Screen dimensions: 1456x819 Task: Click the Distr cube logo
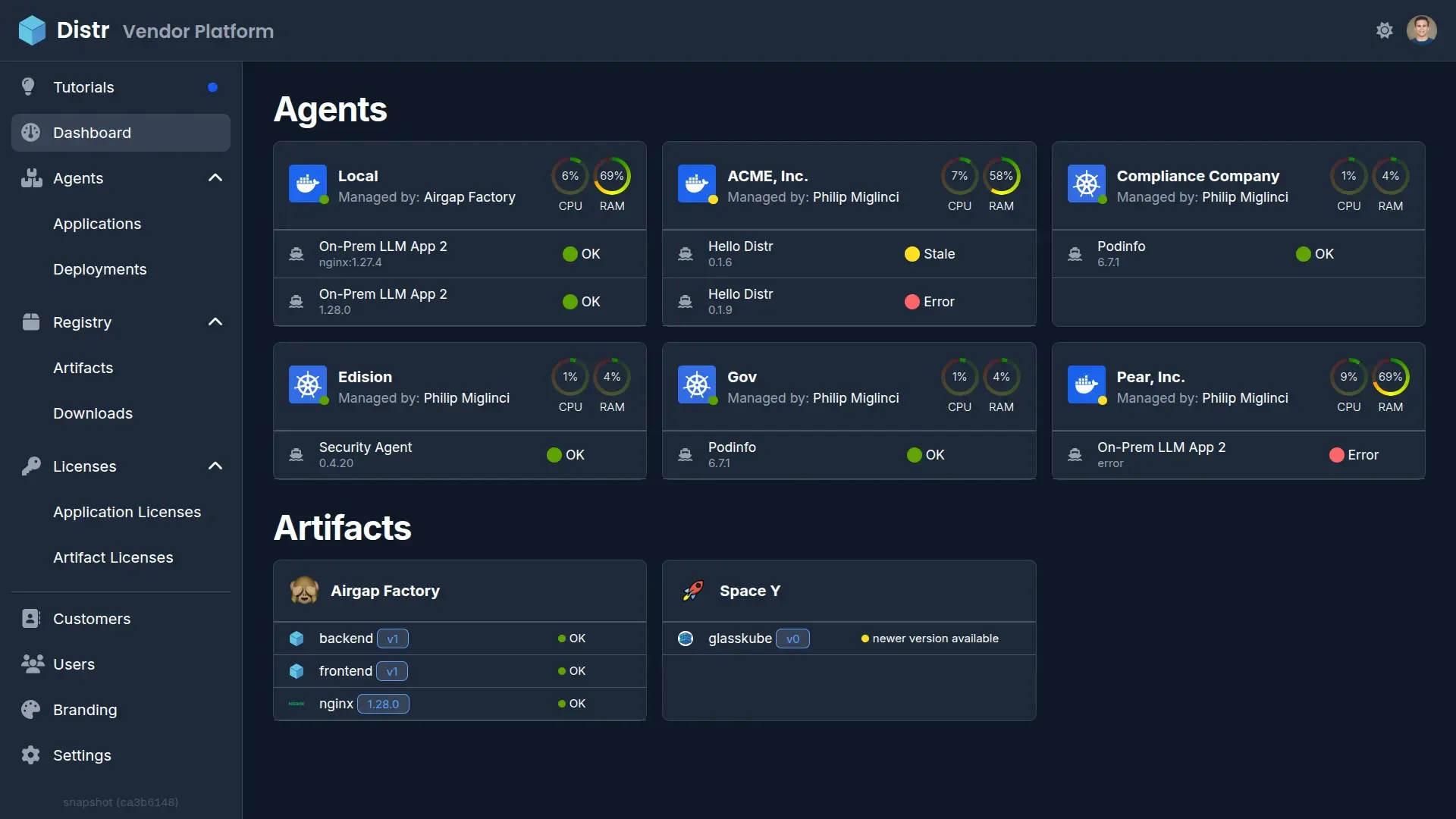pyautogui.click(x=31, y=30)
